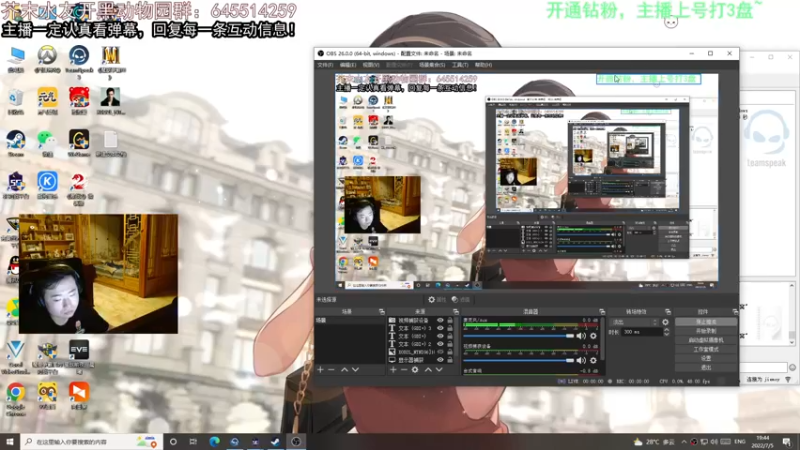Screen dimensions: 800x450
Task: Open OBS 设置 settings button in Controls
Action: [x=706, y=358]
